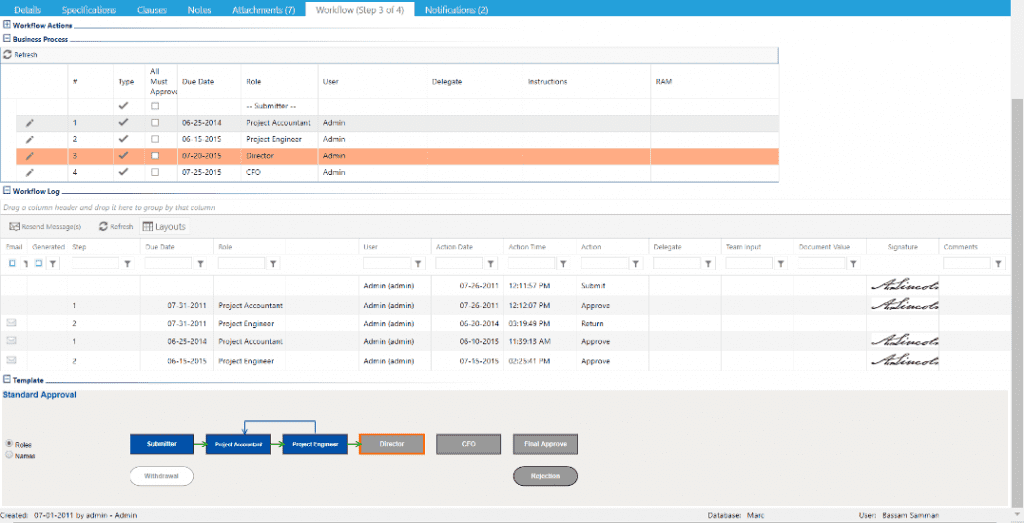Image resolution: width=1024 pixels, height=523 pixels.
Task: Select the Roles radio button
Action: pos(9,443)
